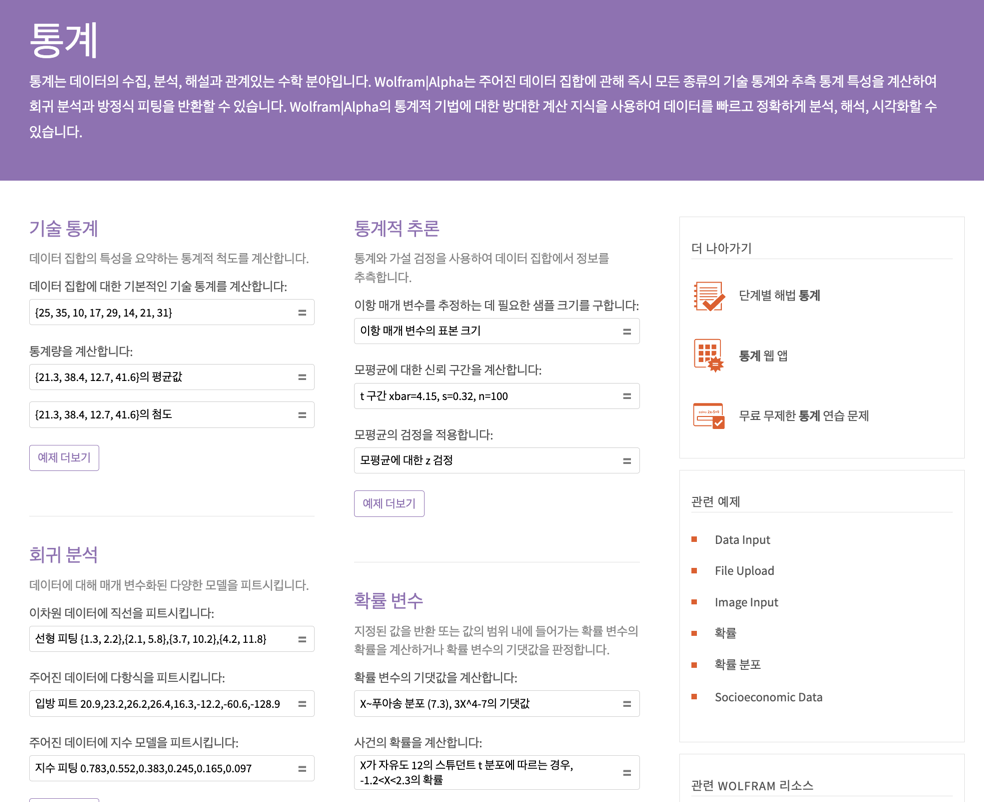Submit the {25, 35, 10, 17...} data query equals icon
984x802 pixels.
click(302, 313)
